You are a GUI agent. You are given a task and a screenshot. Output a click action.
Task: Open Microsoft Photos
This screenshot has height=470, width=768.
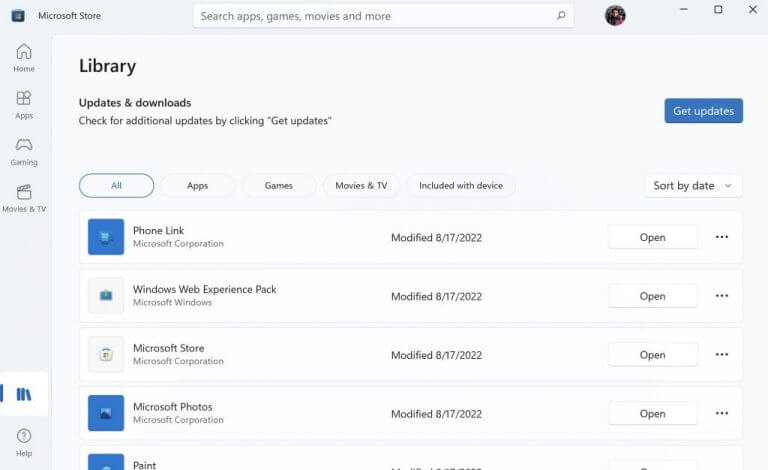652,414
